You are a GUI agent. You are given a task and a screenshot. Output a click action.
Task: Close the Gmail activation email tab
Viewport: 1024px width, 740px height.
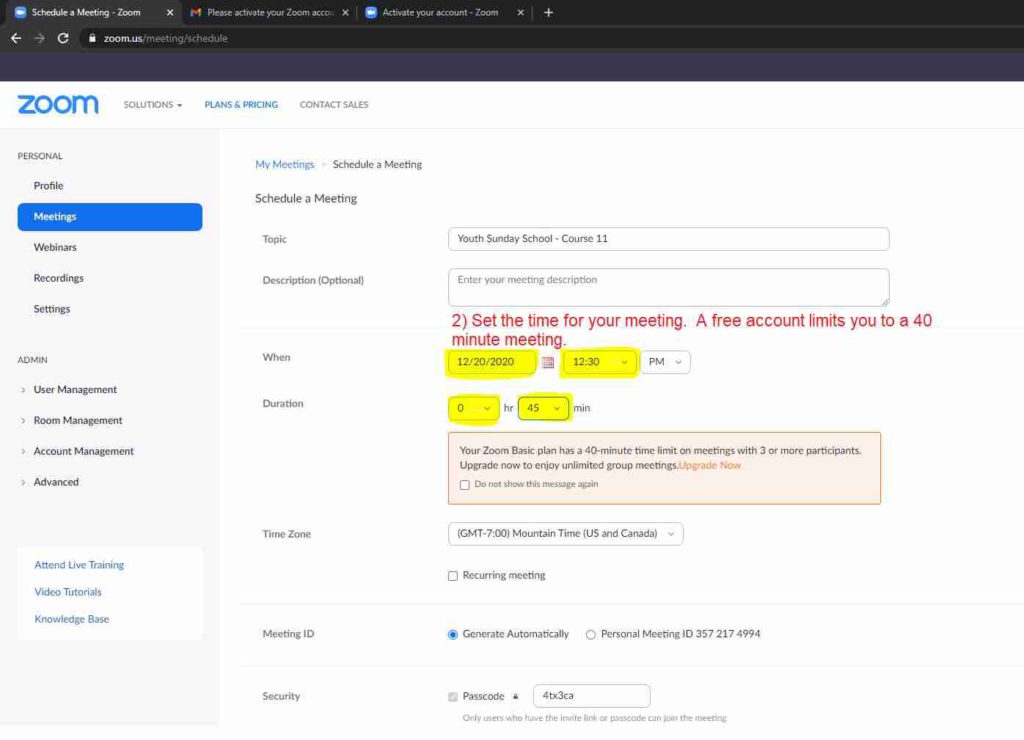click(x=345, y=12)
